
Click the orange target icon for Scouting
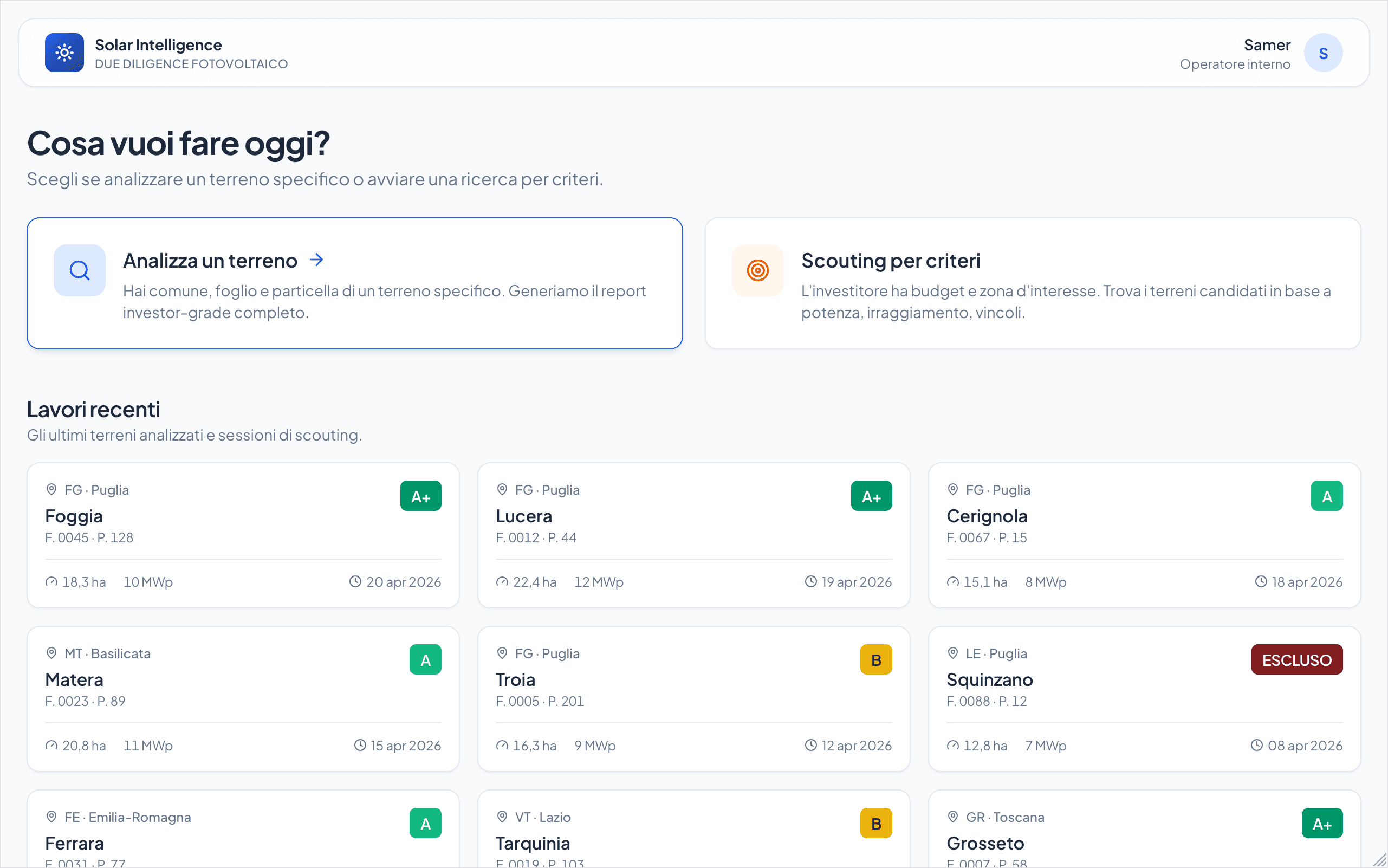[x=758, y=270]
